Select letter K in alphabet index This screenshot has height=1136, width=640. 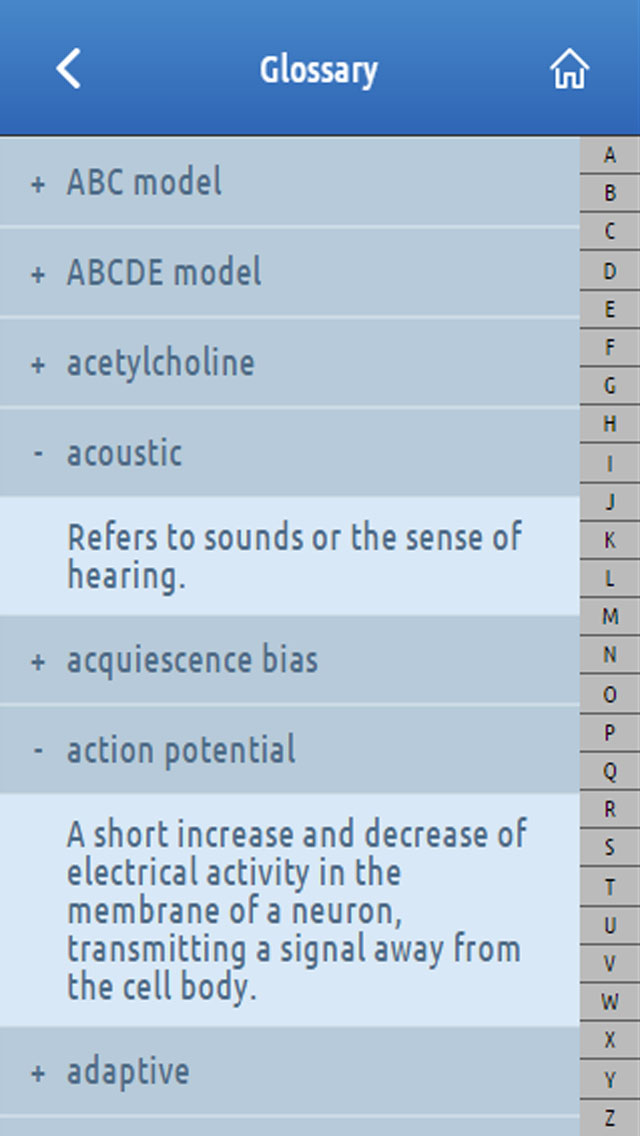coord(610,540)
